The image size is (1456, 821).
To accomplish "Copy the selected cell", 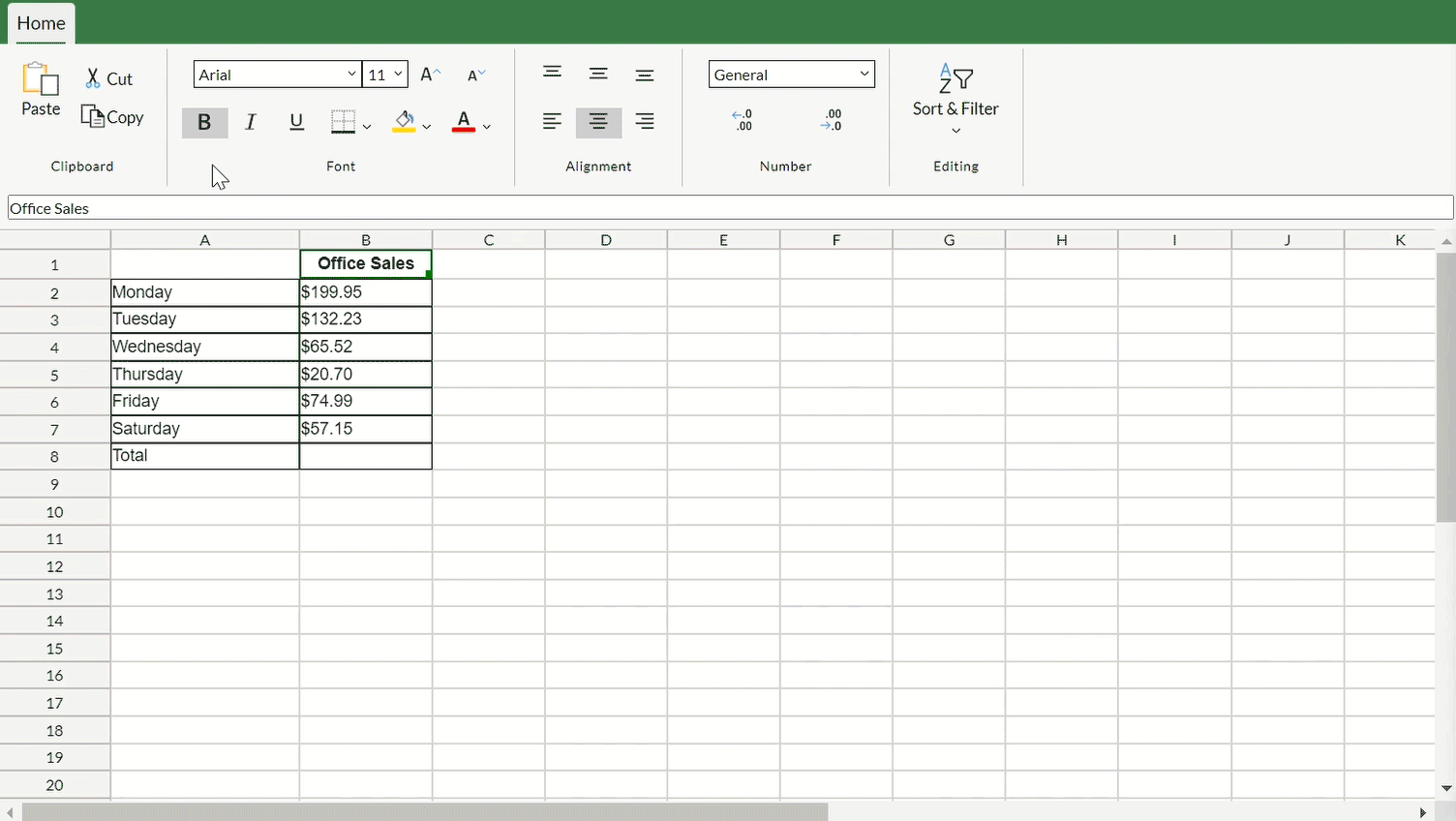I will point(111,116).
